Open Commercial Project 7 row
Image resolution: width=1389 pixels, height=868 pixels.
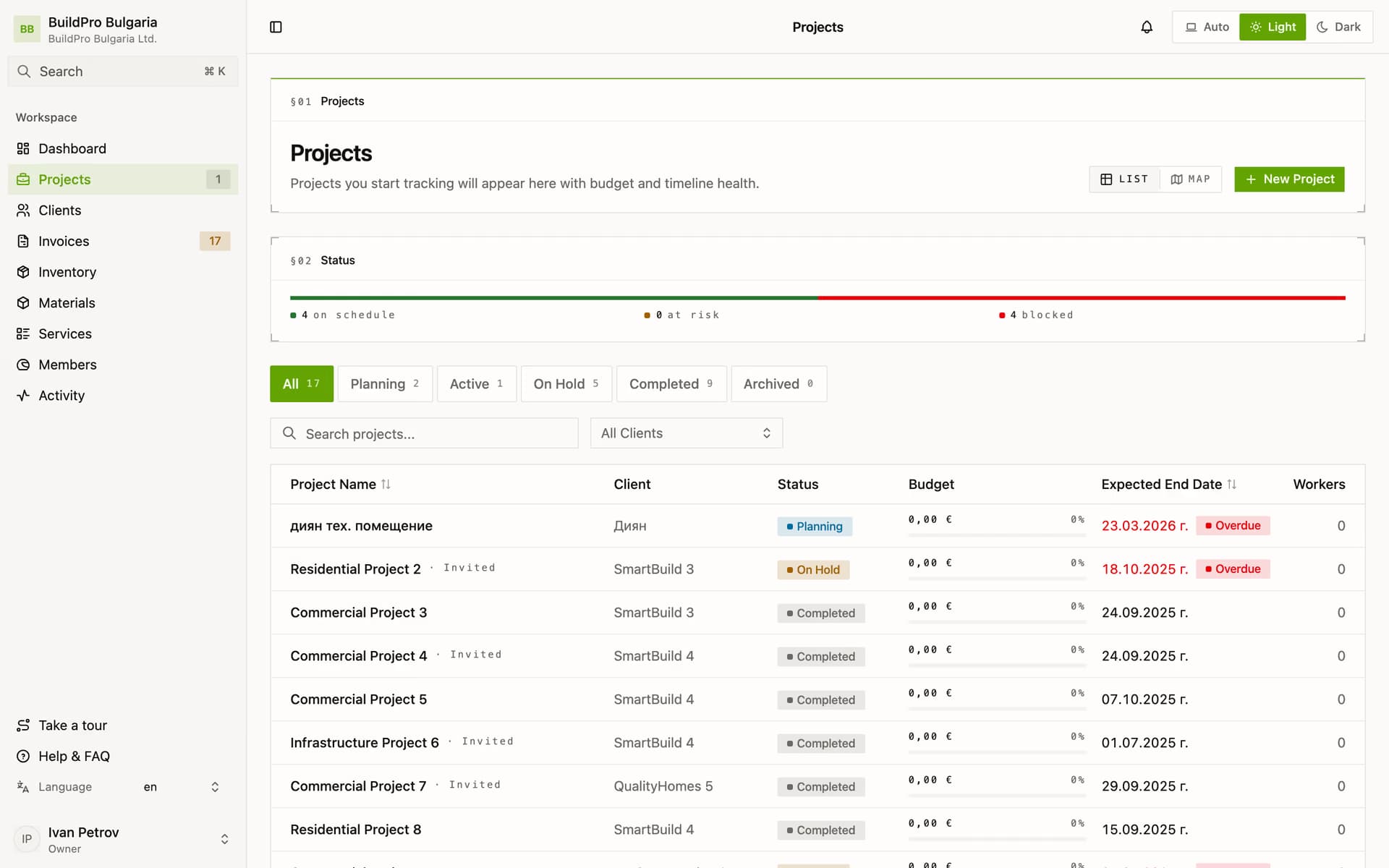pos(817,786)
